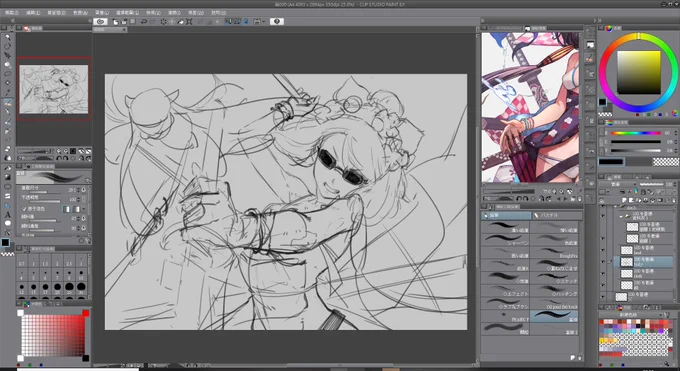Click the reference image in sub view
Screen dimensions: 680x371
pyautogui.click(x=530, y=107)
